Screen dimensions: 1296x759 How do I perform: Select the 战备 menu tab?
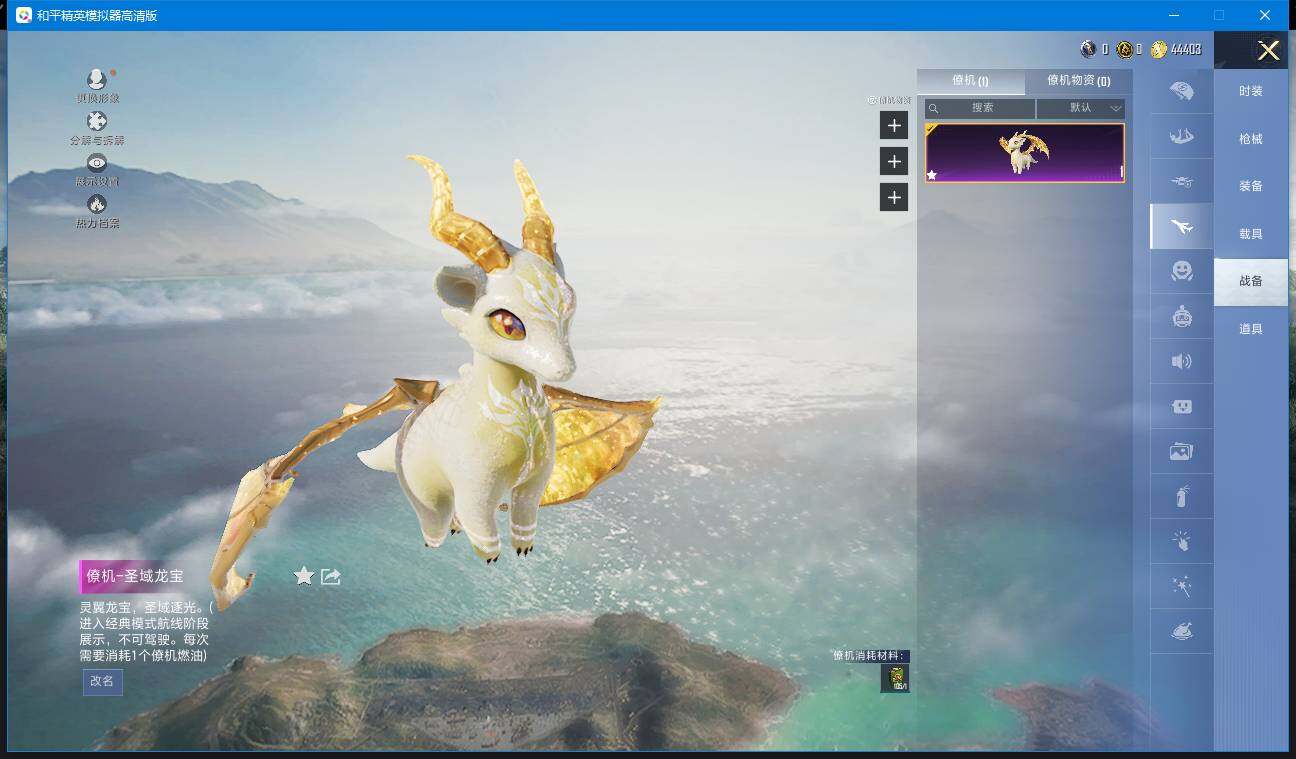pyautogui.click(x=1251, y=281)
